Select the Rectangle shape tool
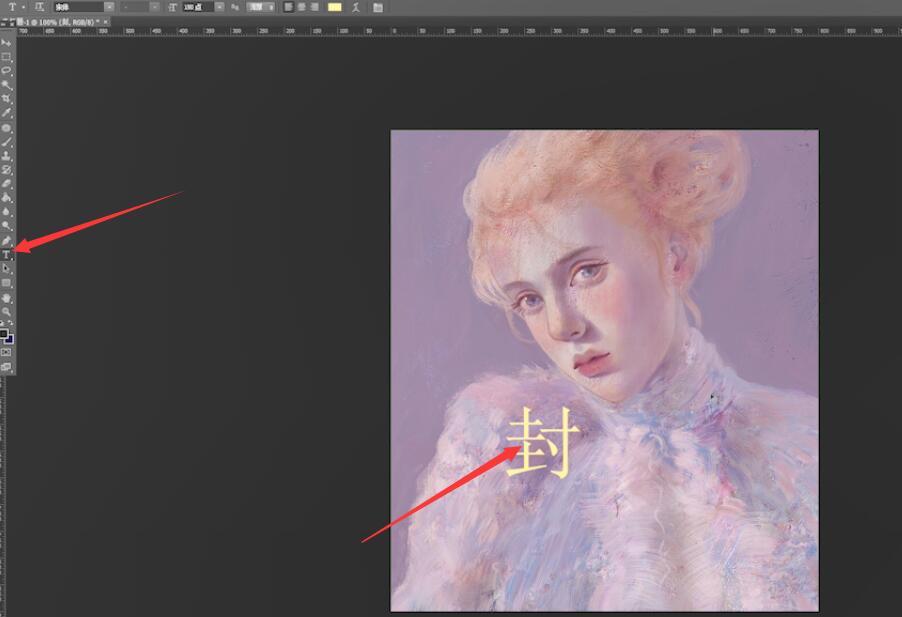Image resolution: width=902 pixels, height=617 pixels. click(x=6, y=283)
